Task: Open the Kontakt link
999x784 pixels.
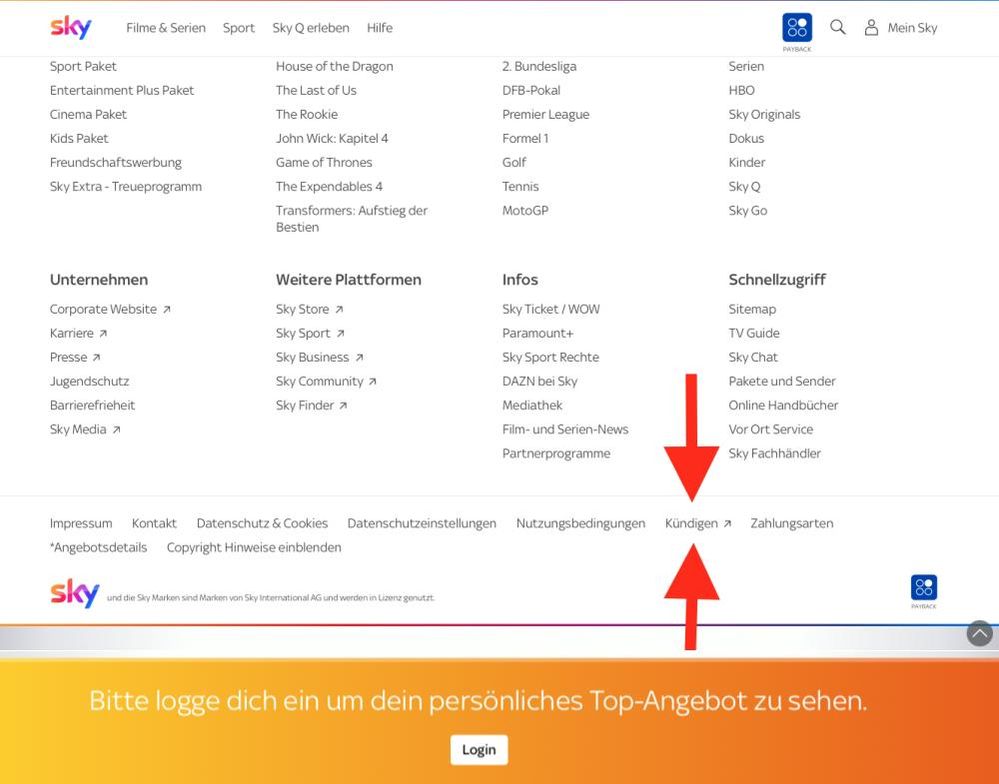Action: 154,524
